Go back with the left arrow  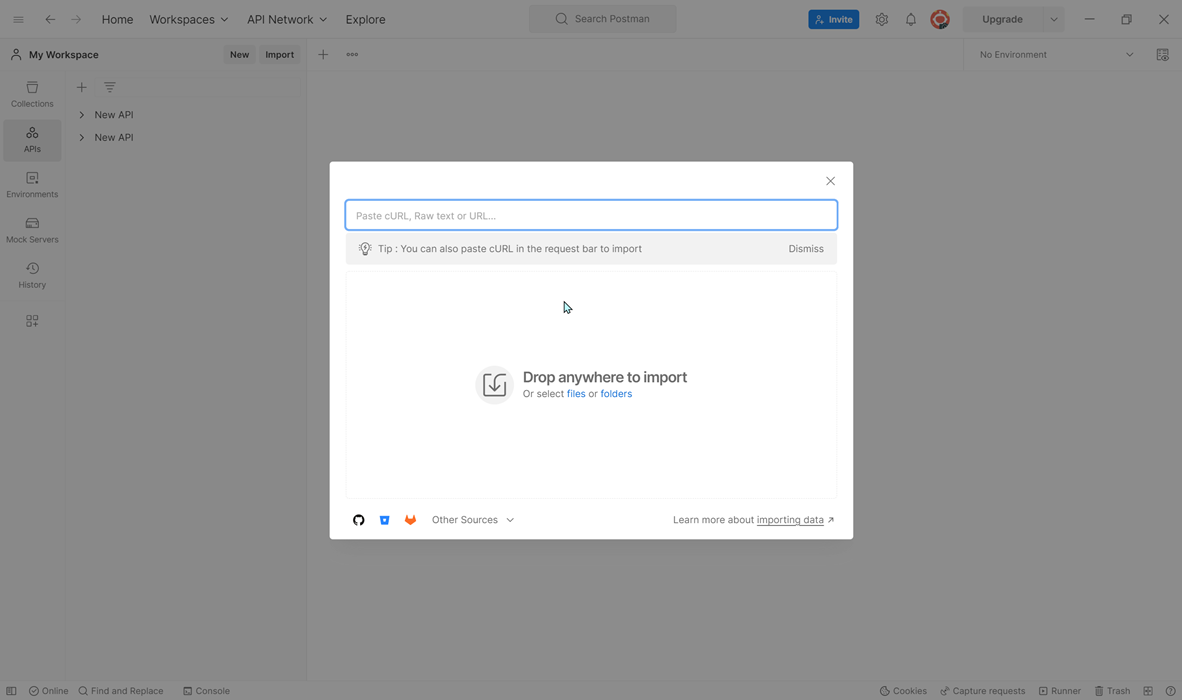[x=50, y=20]
